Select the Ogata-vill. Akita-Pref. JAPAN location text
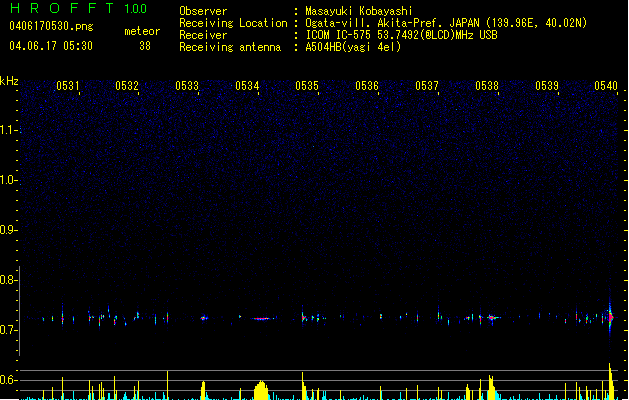This screenshot has width=629, height=400. tap(446, 23)
